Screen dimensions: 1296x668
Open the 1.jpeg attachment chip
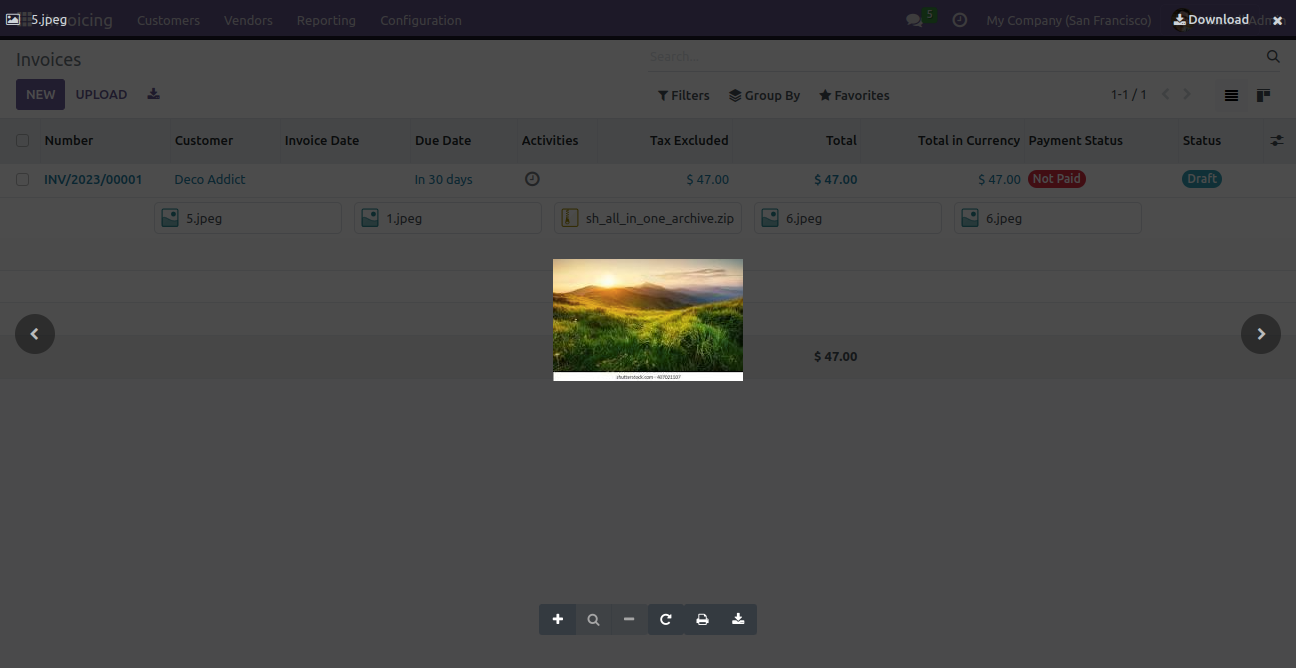coord(448,218)
